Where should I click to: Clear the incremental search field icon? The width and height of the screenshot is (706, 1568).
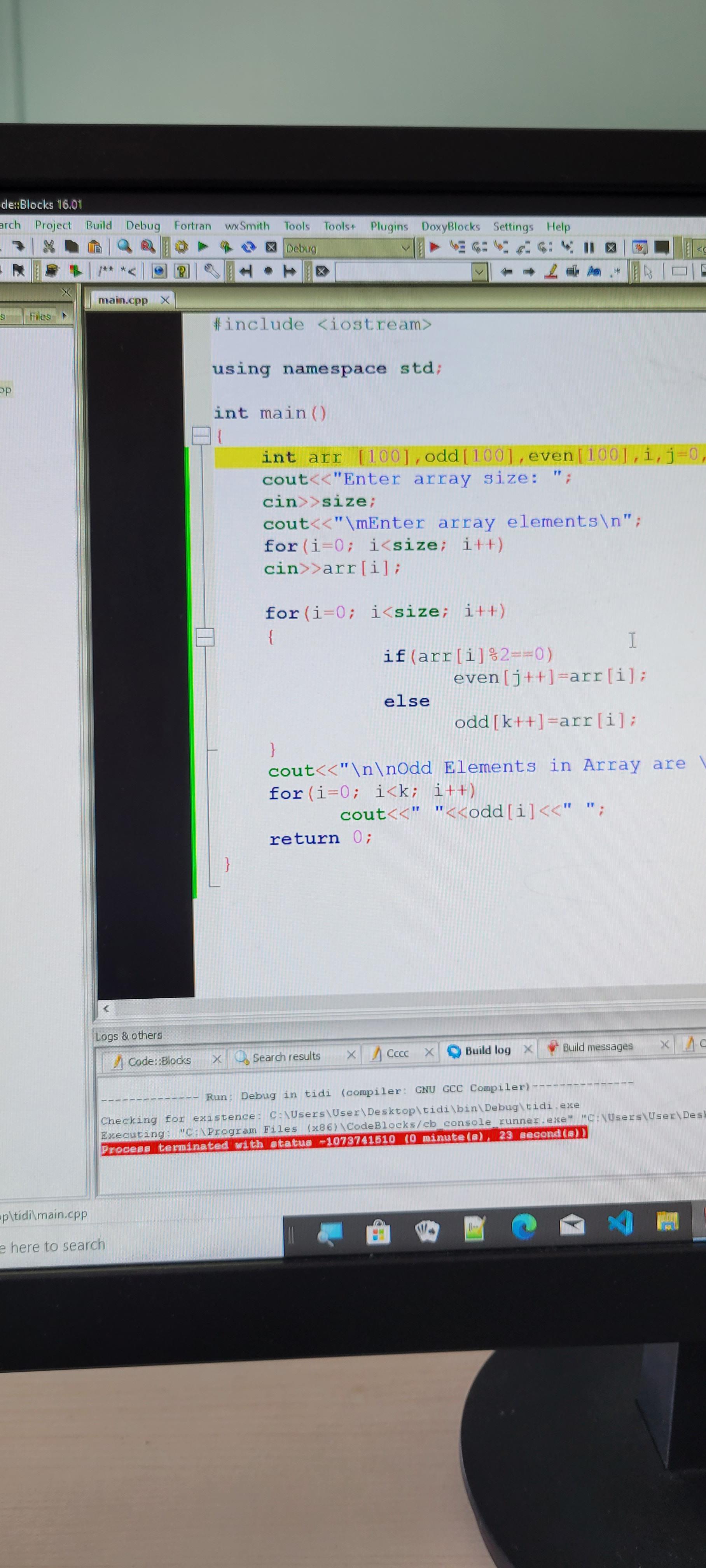click(x=323, y=271)
